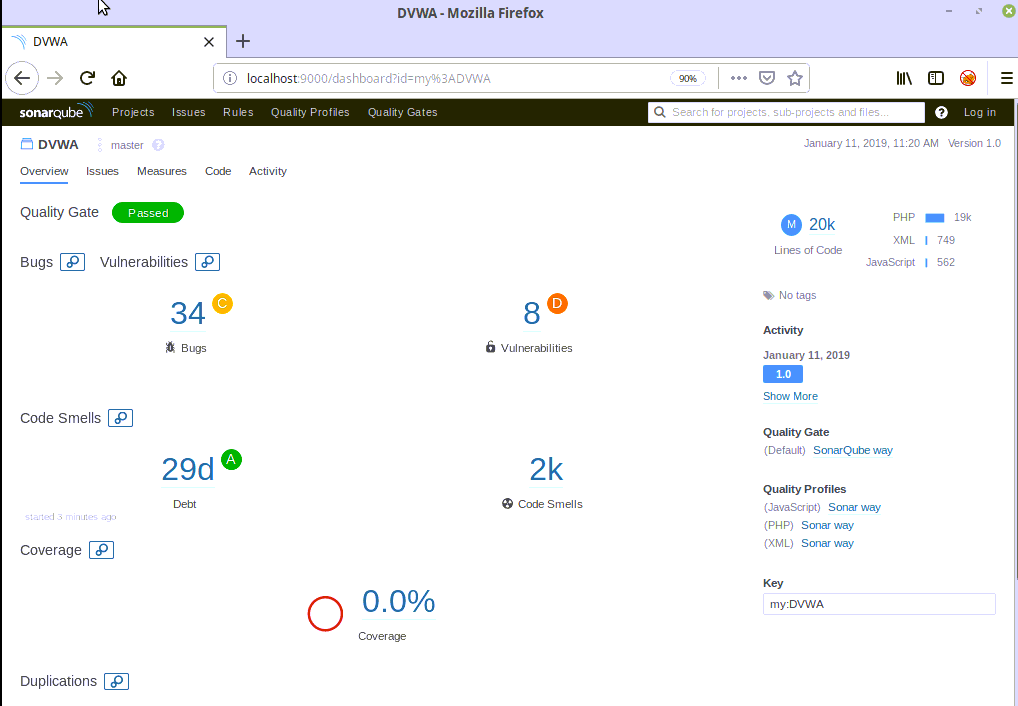Go to the Firefox home page
Viewport: 1018px width, 706px height.
click(x=119, y=78)
